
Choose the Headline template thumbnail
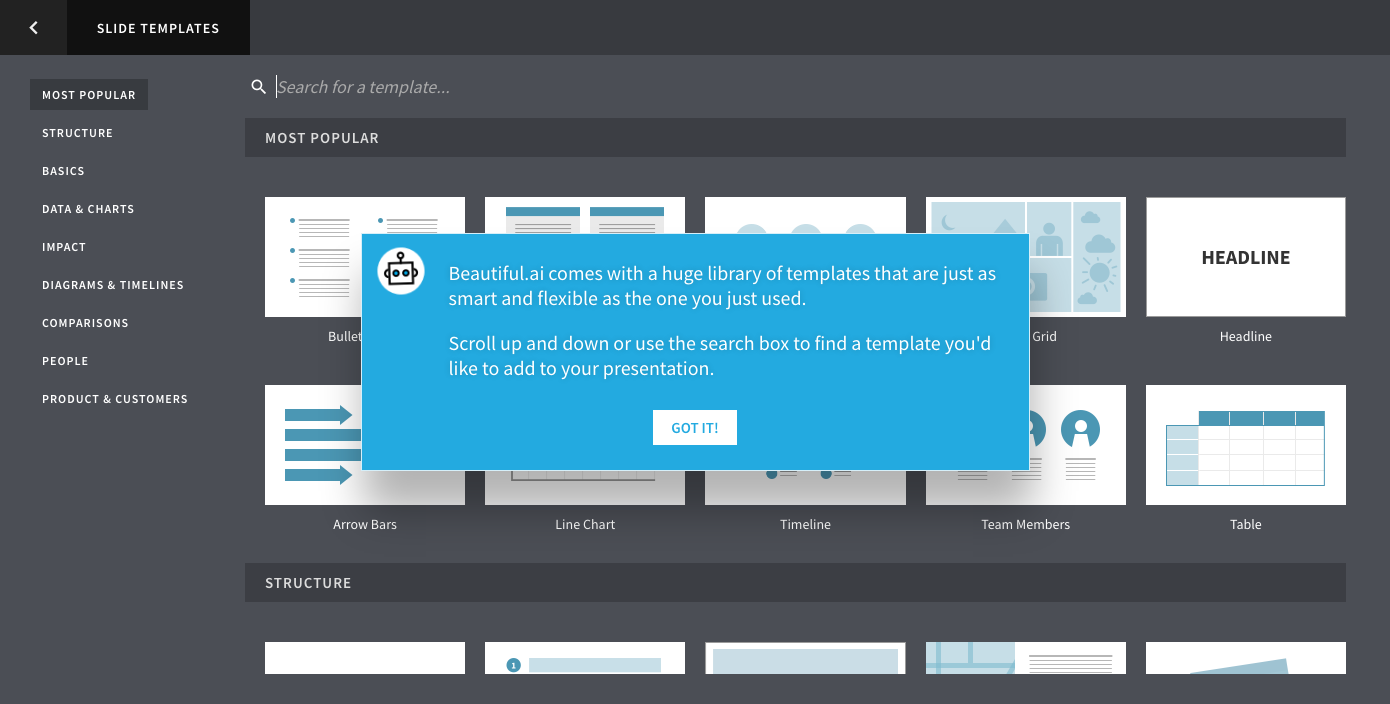(x=1246, y=257)
